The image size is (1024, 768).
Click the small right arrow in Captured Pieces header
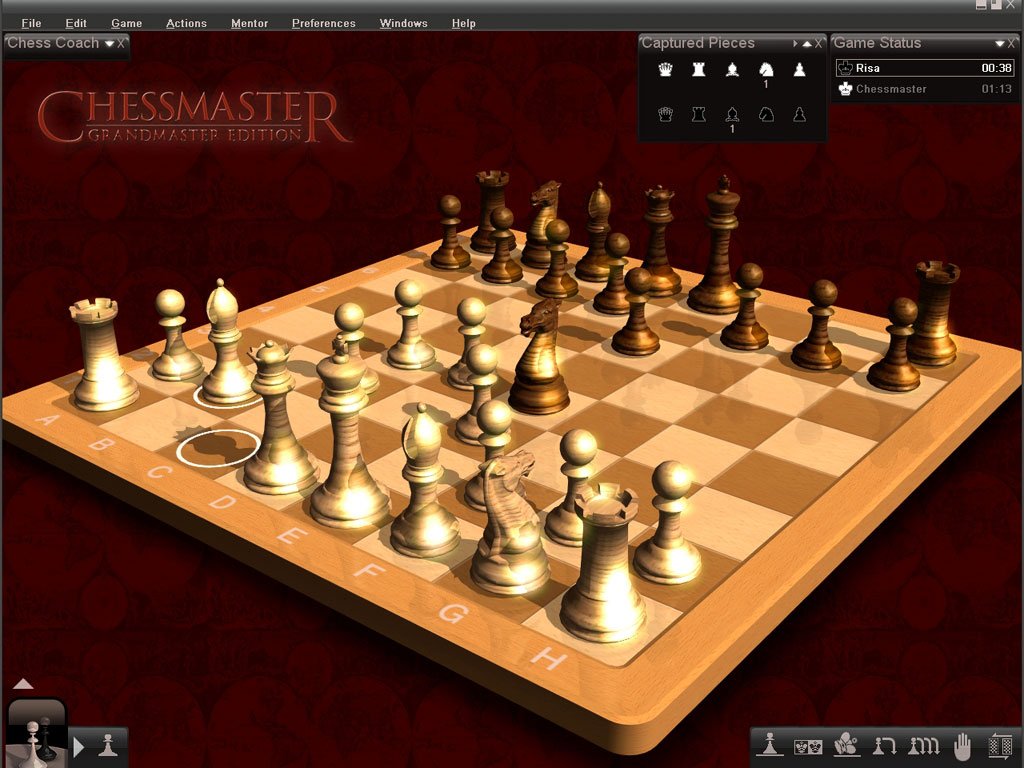click(x=795, y=43)
